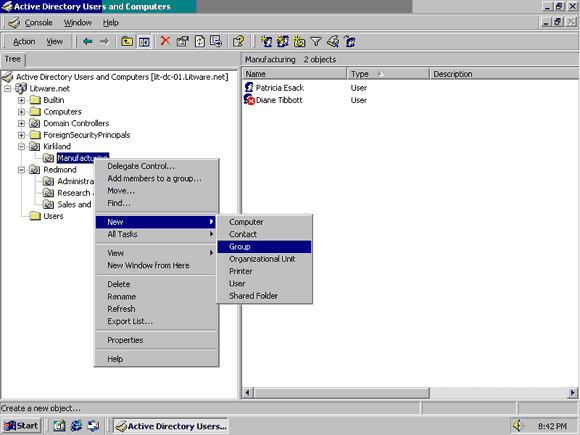
Task: Click the volume speaker tray icon
Action: [x=518, y=426]
